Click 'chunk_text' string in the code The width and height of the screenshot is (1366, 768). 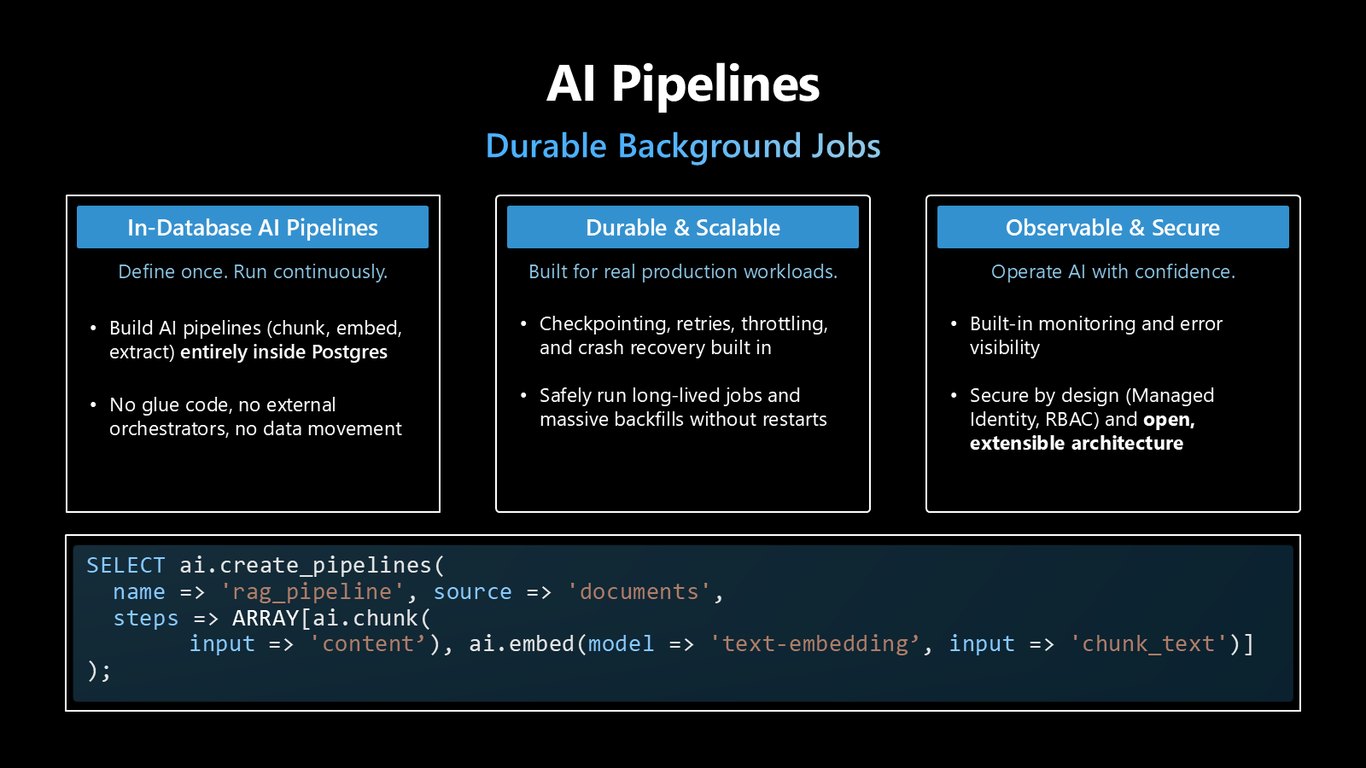(1149, 643)
